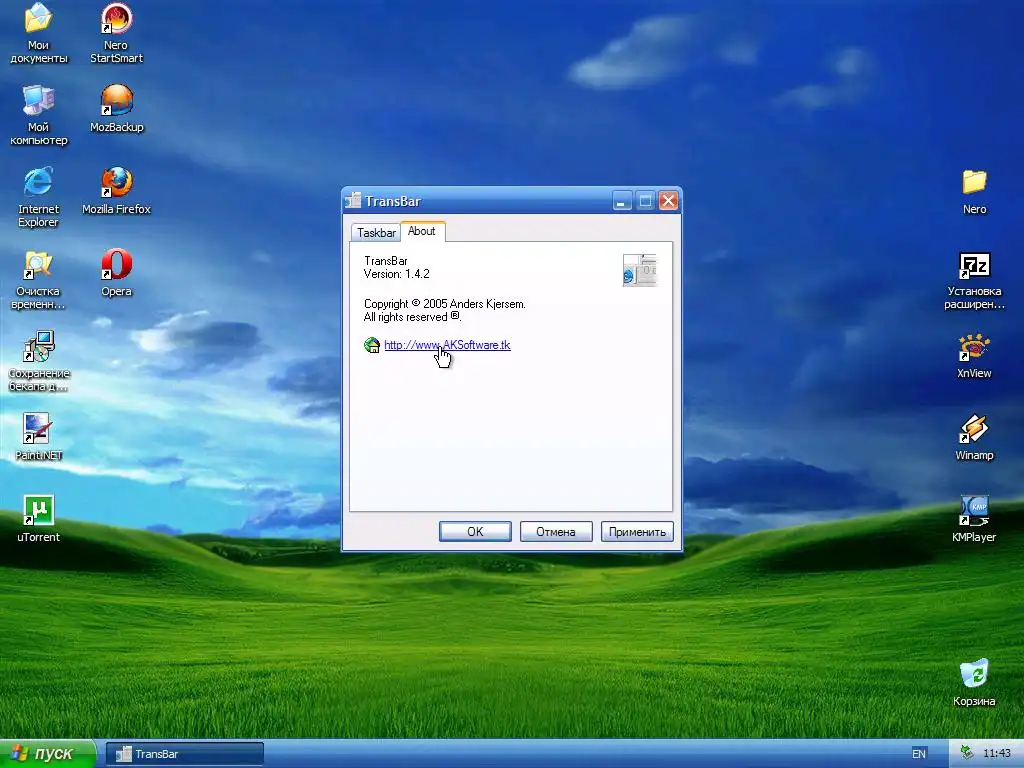Launch KMPlayer desktop shortcut
The image size is (1024, 768).
pyautogui.click(x=974, y=519)
